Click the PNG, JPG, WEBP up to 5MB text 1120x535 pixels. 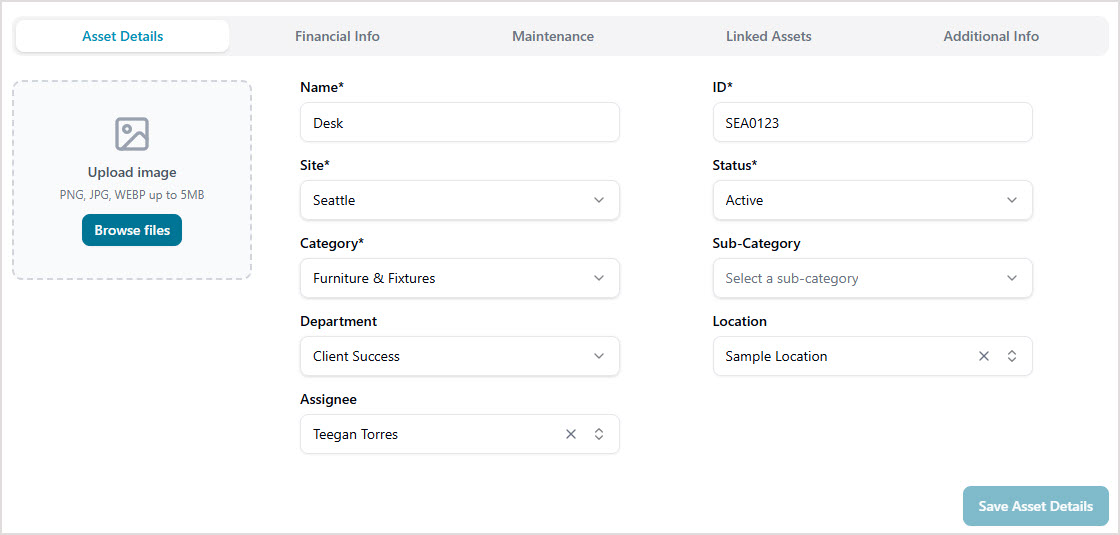click(132, 194)
